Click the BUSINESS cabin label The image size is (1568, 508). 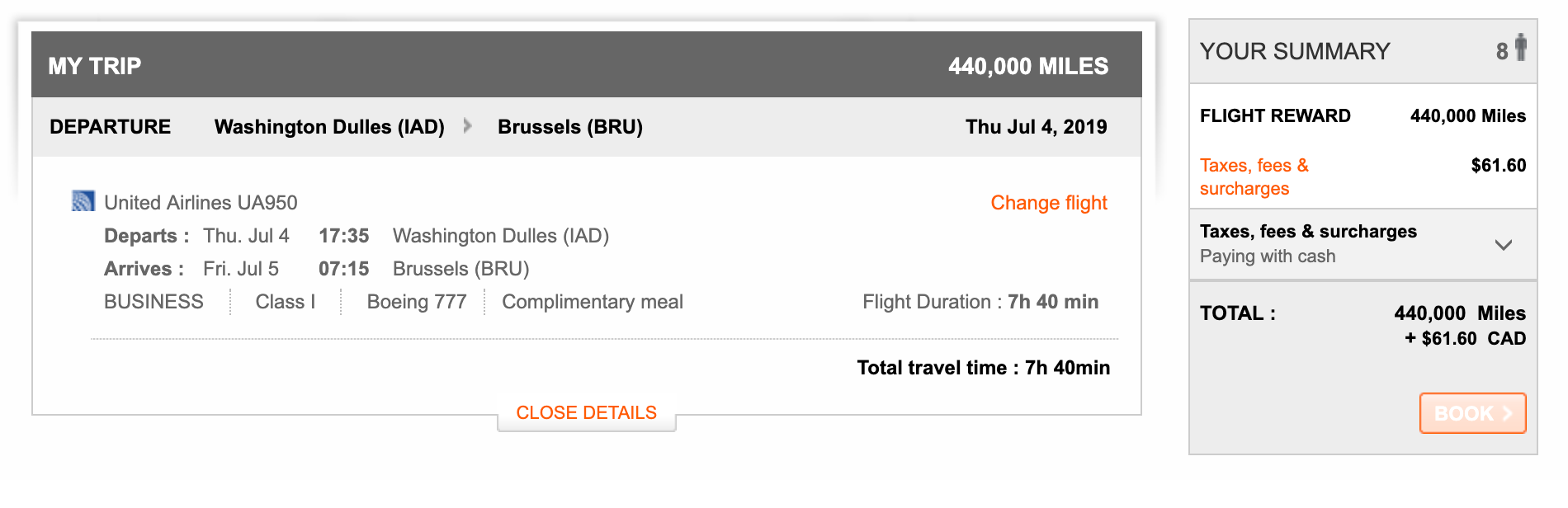click(x=153, y=302)
